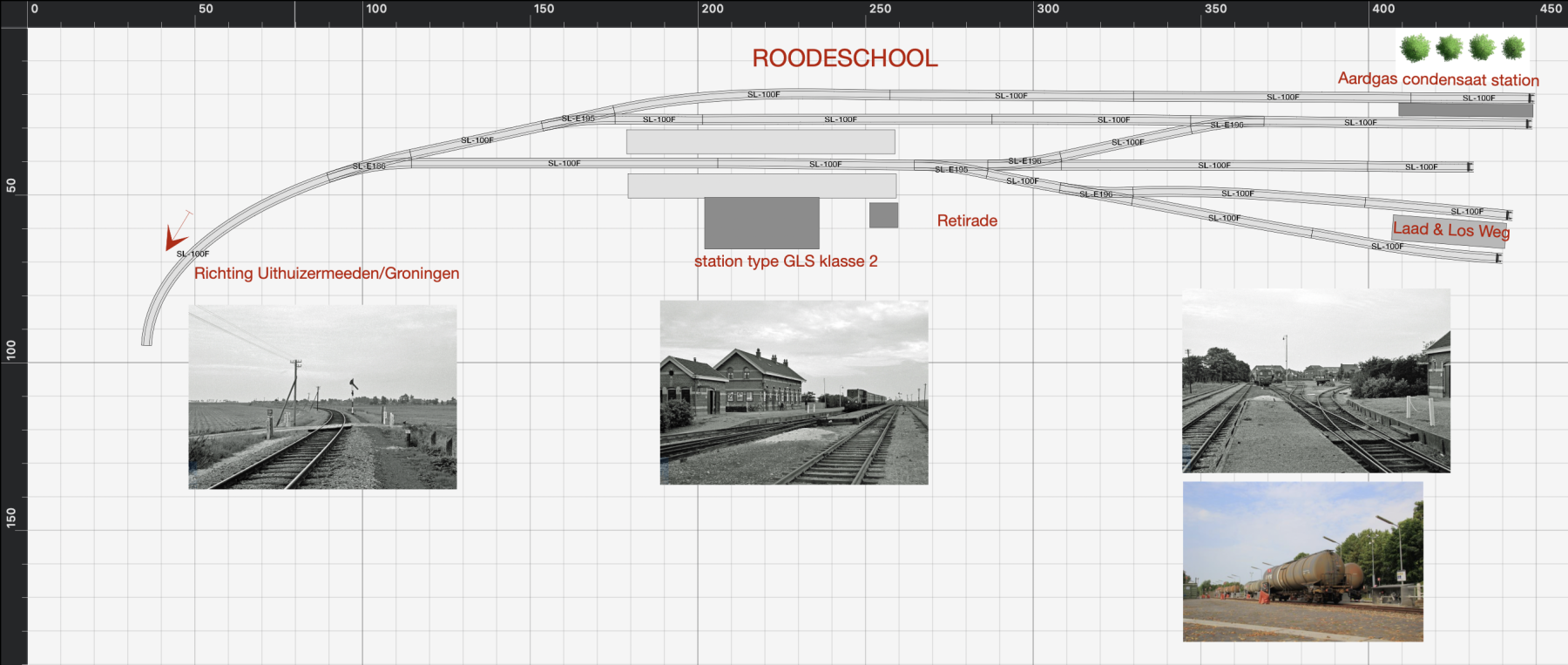Click the 300 mark on horizontal ruler
The width and height of the screenshot is (1568, 665).
point(1048,9)
